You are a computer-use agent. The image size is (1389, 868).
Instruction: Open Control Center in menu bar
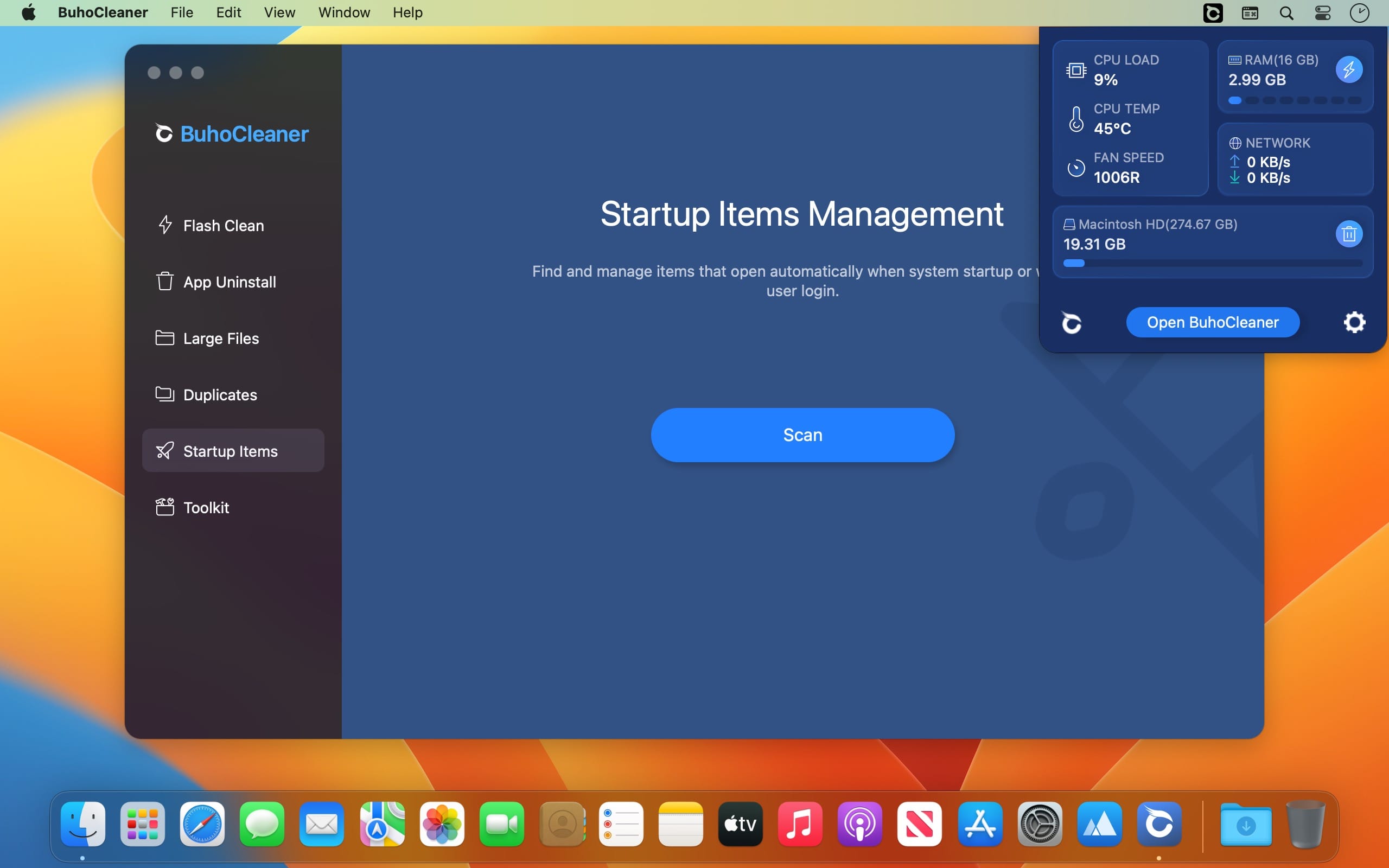(1322, 12)
